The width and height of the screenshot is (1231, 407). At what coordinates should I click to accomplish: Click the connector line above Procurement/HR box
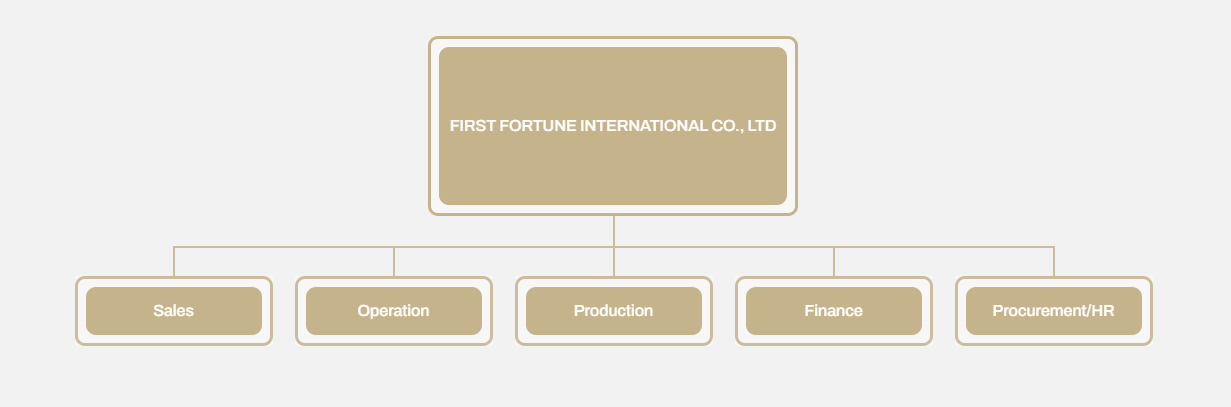[x=1054, y=261]
